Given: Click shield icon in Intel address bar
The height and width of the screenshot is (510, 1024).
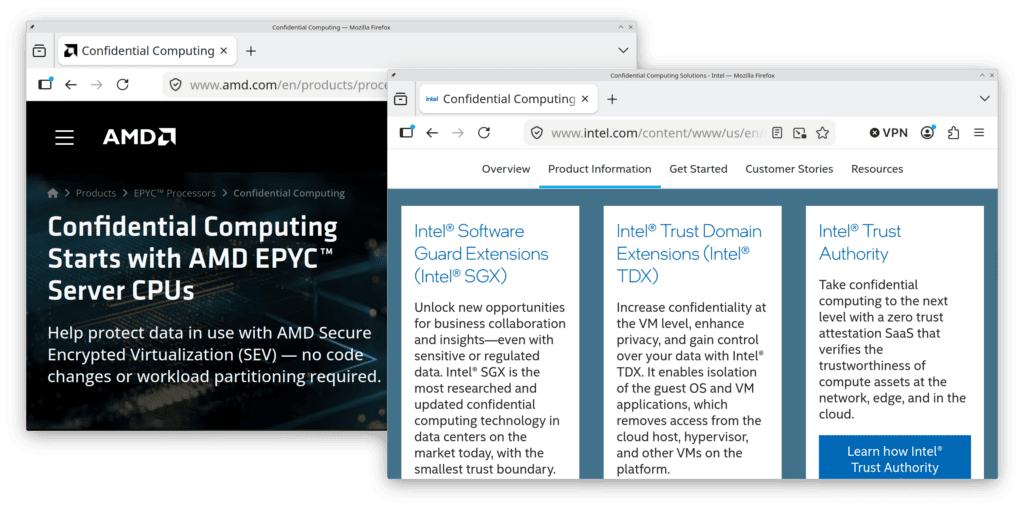Looking at the screenshot, I should pyautogui.click(x=536, y=133).
